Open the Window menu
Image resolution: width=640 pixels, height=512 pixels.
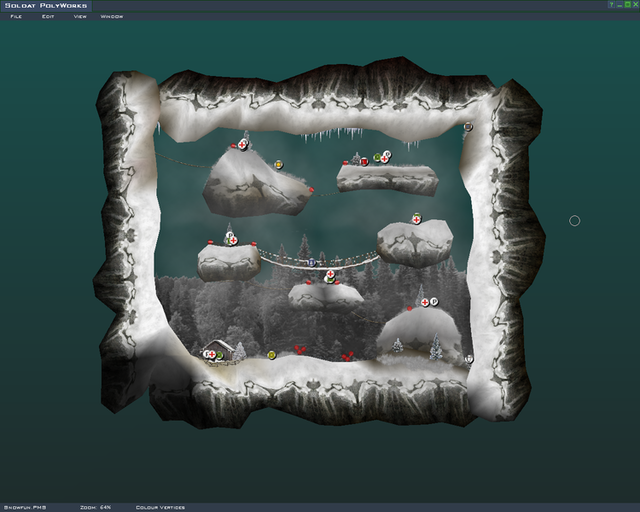(112, 17)
